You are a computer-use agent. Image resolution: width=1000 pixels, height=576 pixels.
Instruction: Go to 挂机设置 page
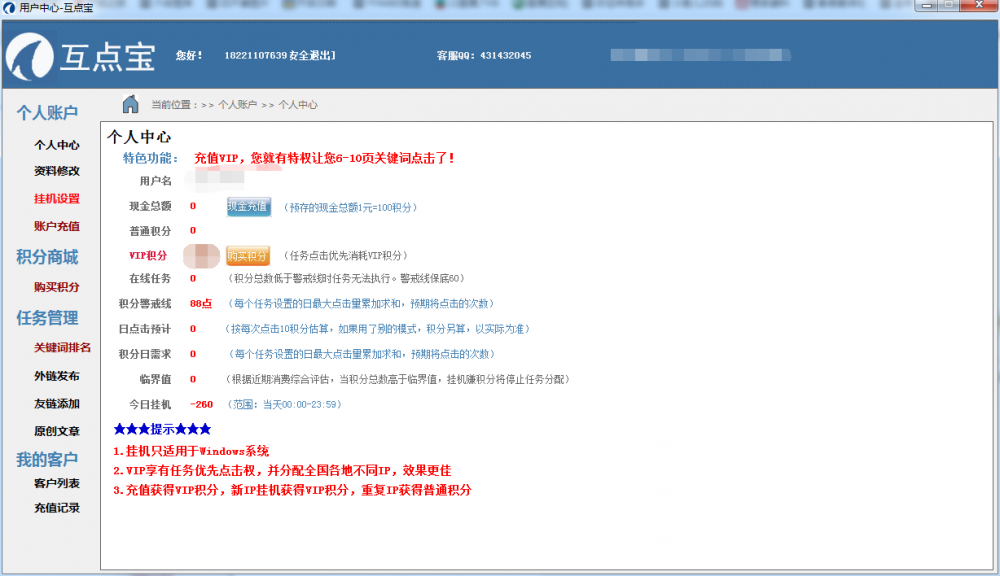[57, 198]
